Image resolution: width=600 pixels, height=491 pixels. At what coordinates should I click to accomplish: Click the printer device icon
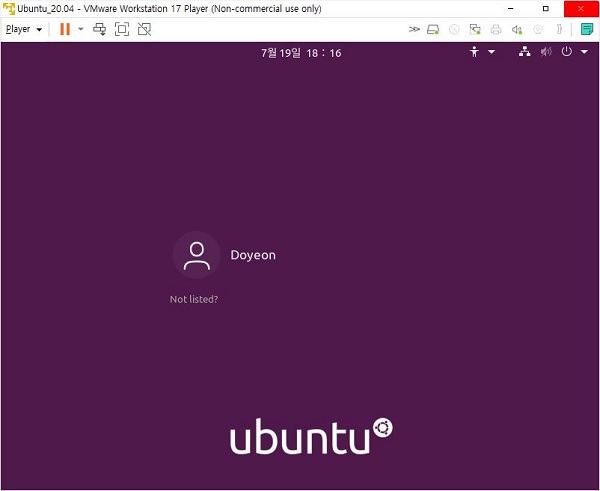point(496,29)
